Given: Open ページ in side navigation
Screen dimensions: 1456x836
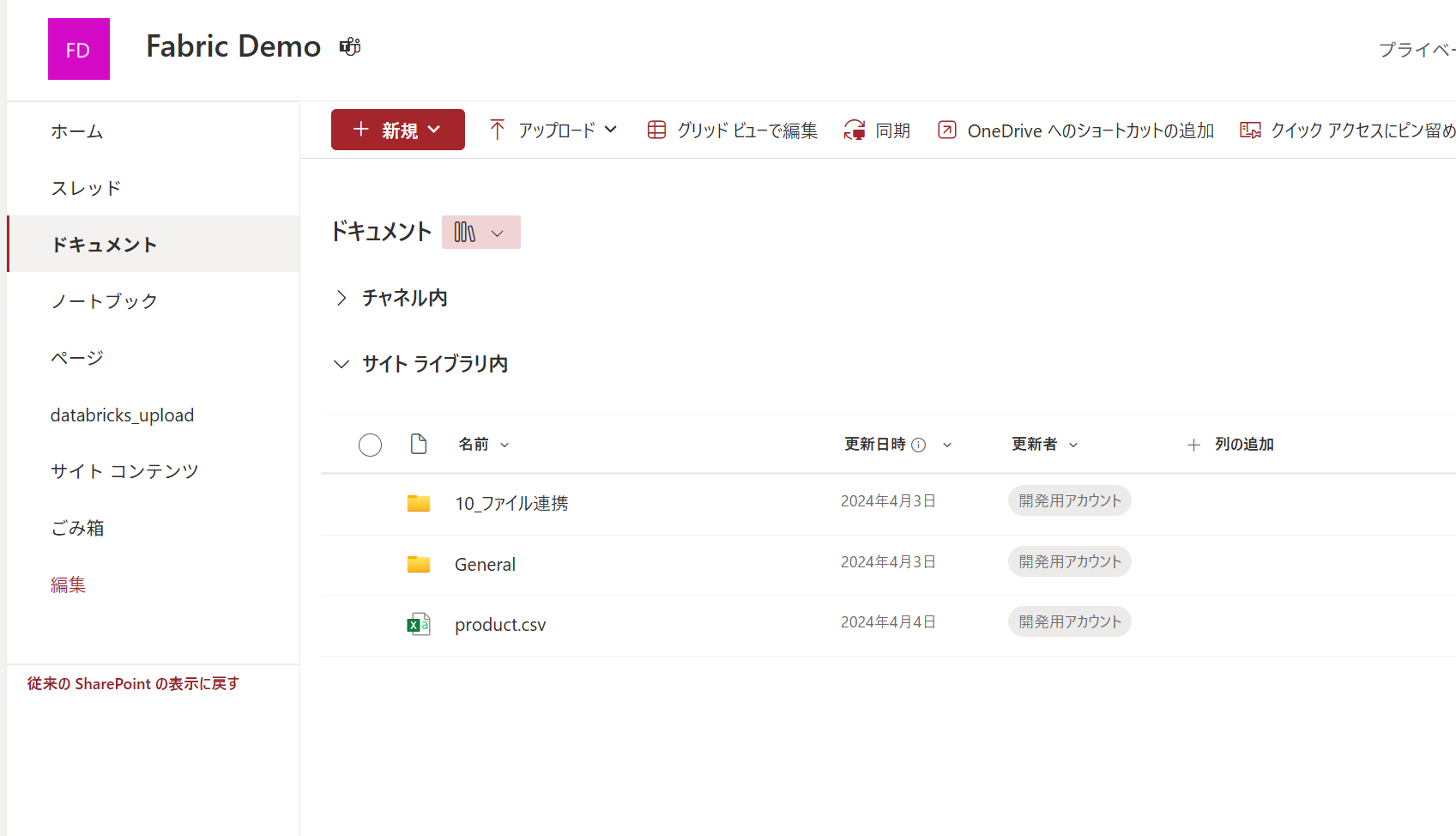Looking at the screenshot, I should pyautogui.click(x=77, y=358).
